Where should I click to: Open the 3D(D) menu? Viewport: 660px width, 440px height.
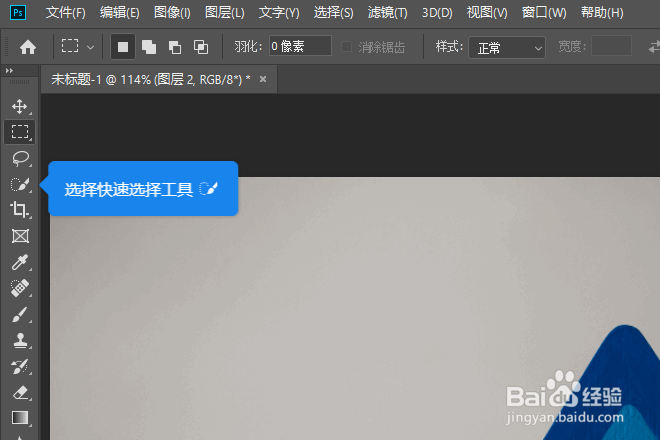437,13
